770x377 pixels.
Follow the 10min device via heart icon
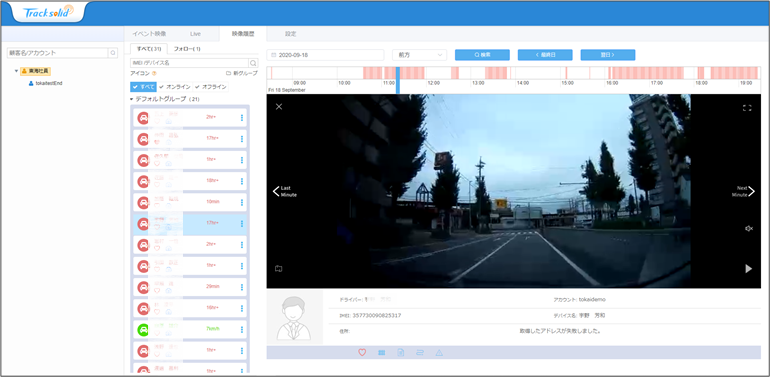tap(157, 206)
